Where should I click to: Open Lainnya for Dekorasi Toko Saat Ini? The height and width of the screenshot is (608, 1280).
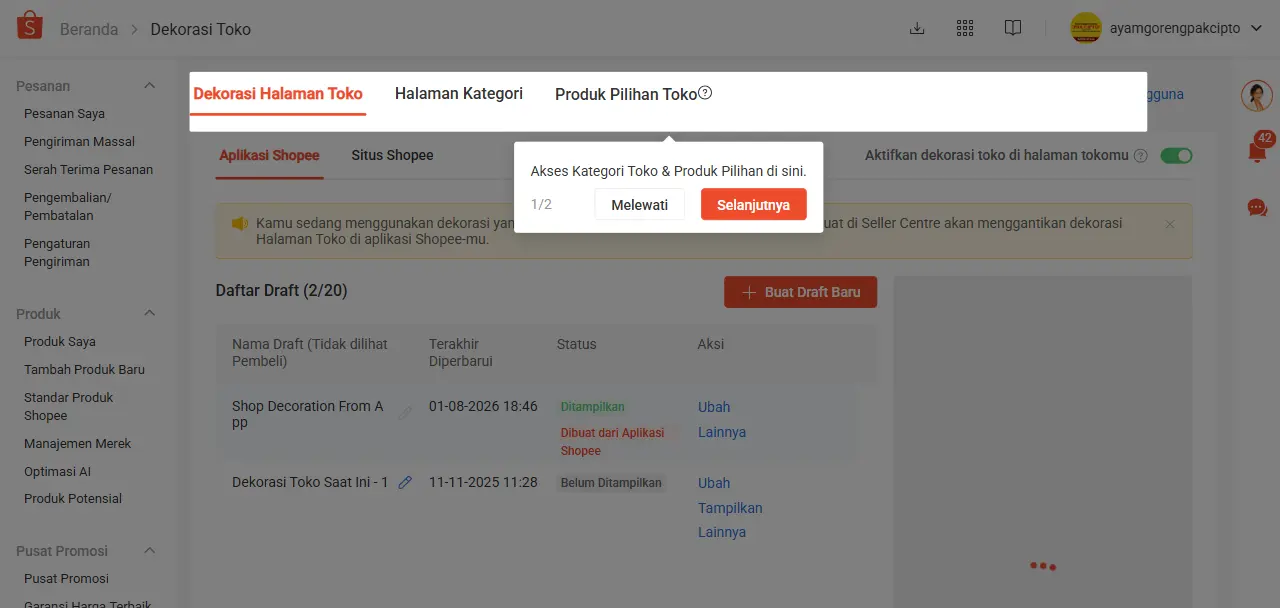click(722, 532)
